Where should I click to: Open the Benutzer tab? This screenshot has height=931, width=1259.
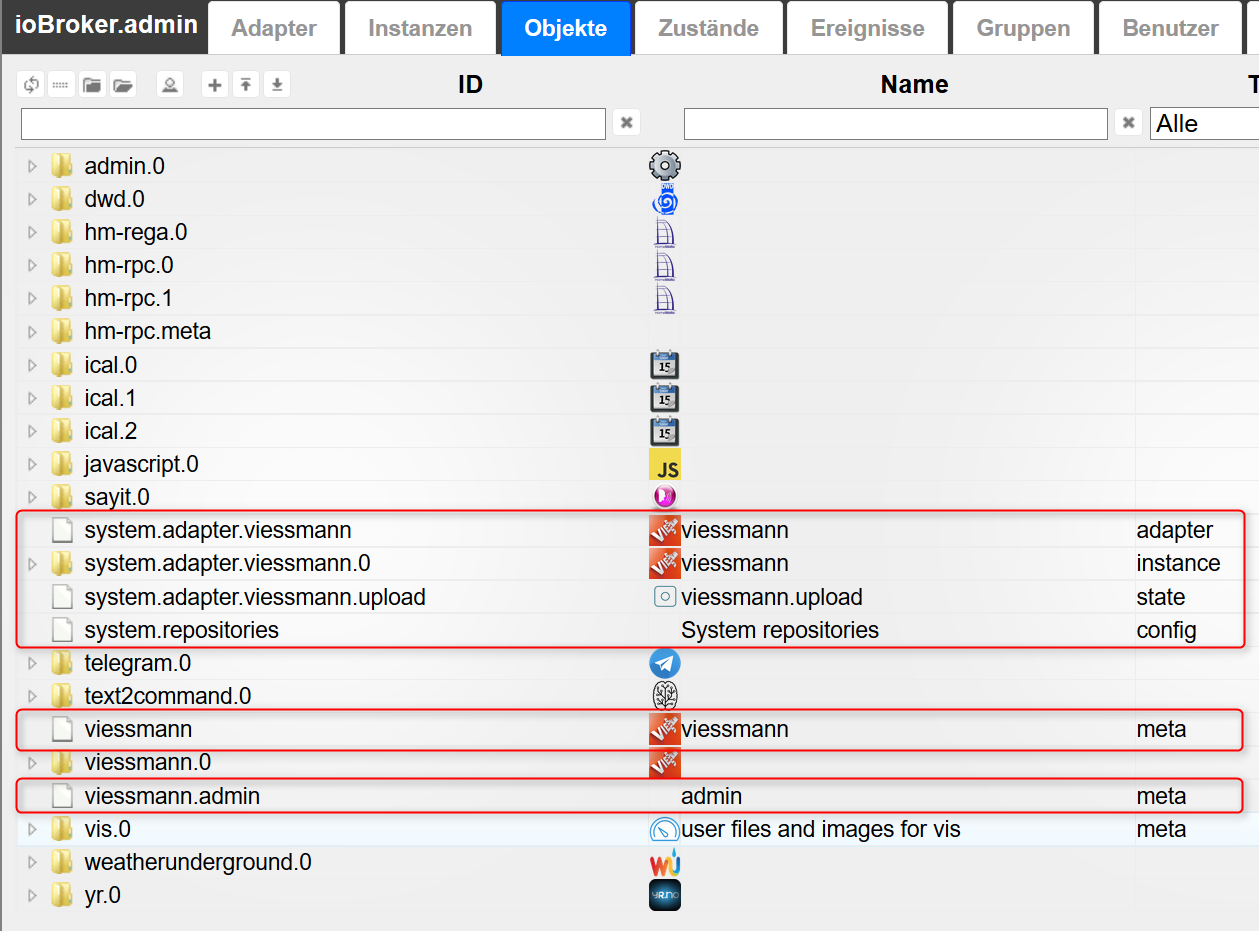1170,28
